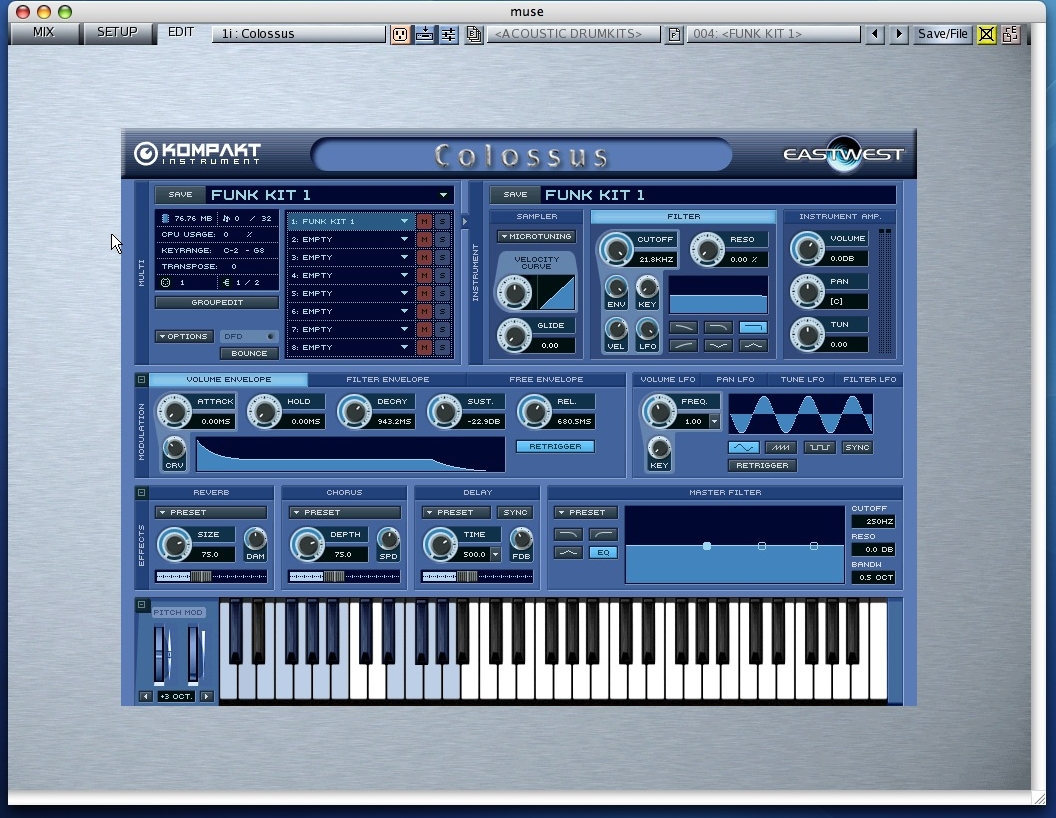Screen dimensions: 1056x818
Task: Select master filter band-pass shape
Action: (x=568, y=553)
